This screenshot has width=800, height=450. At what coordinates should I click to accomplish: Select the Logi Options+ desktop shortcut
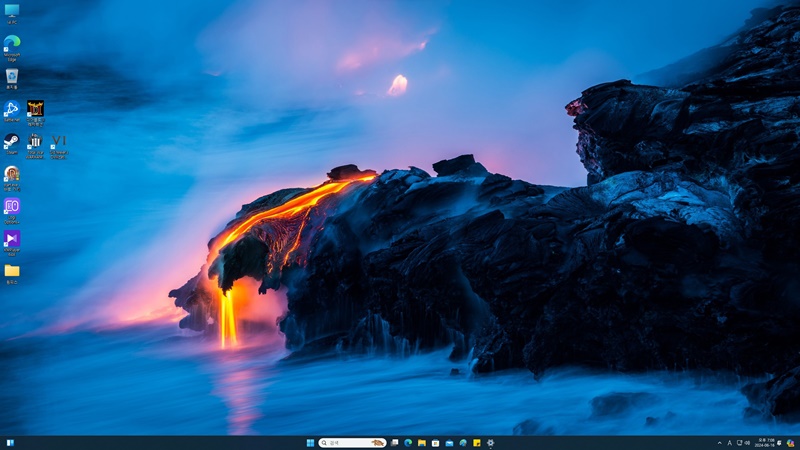[x=12, y=211]
